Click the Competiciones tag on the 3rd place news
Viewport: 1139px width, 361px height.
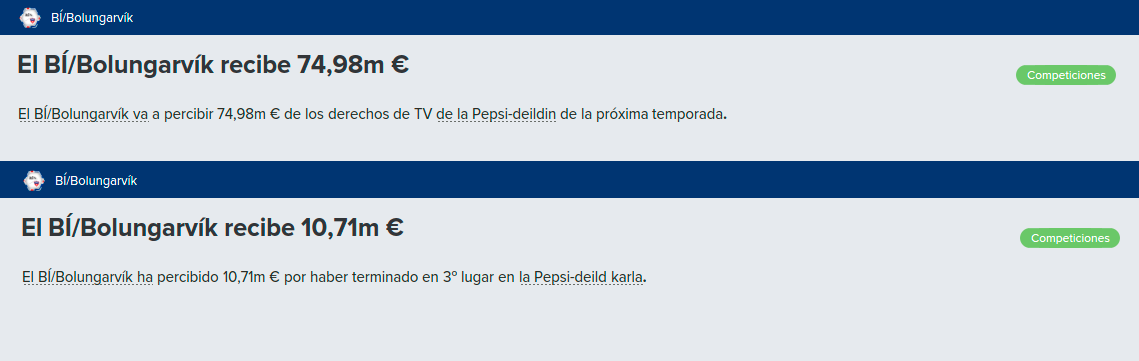pos(1069,238)
